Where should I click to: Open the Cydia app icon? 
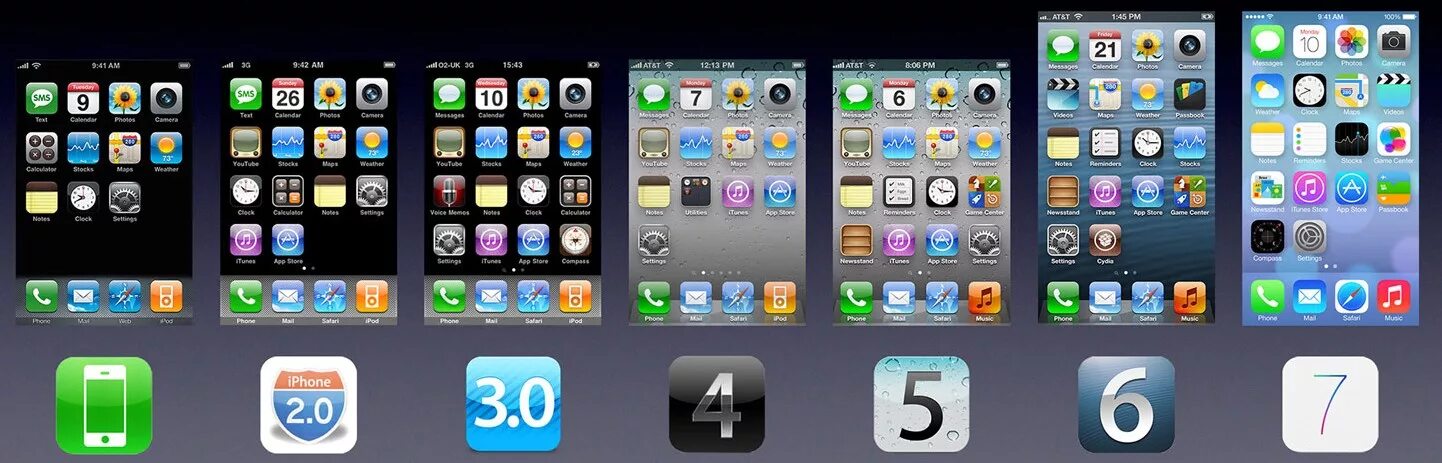[x=1105, y=240]
